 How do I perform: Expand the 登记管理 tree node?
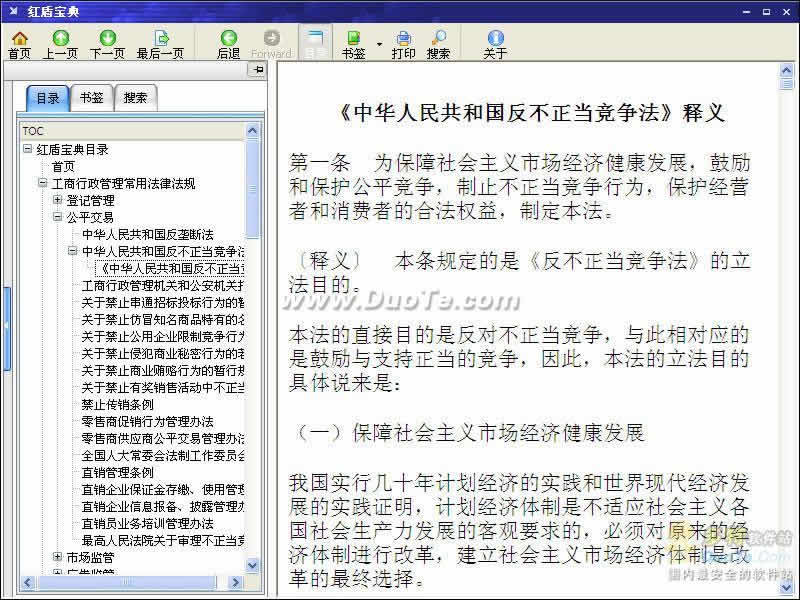pyautogui.click(x=58, y=201)
